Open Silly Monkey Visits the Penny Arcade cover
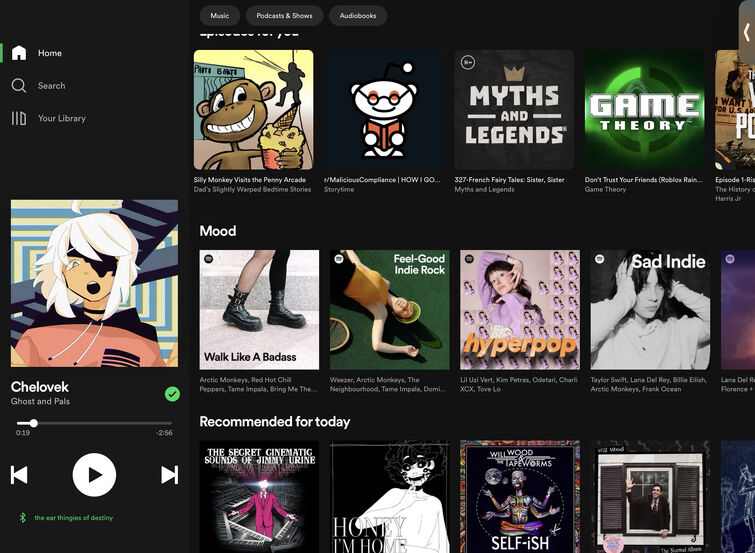 tap(253, 110)
